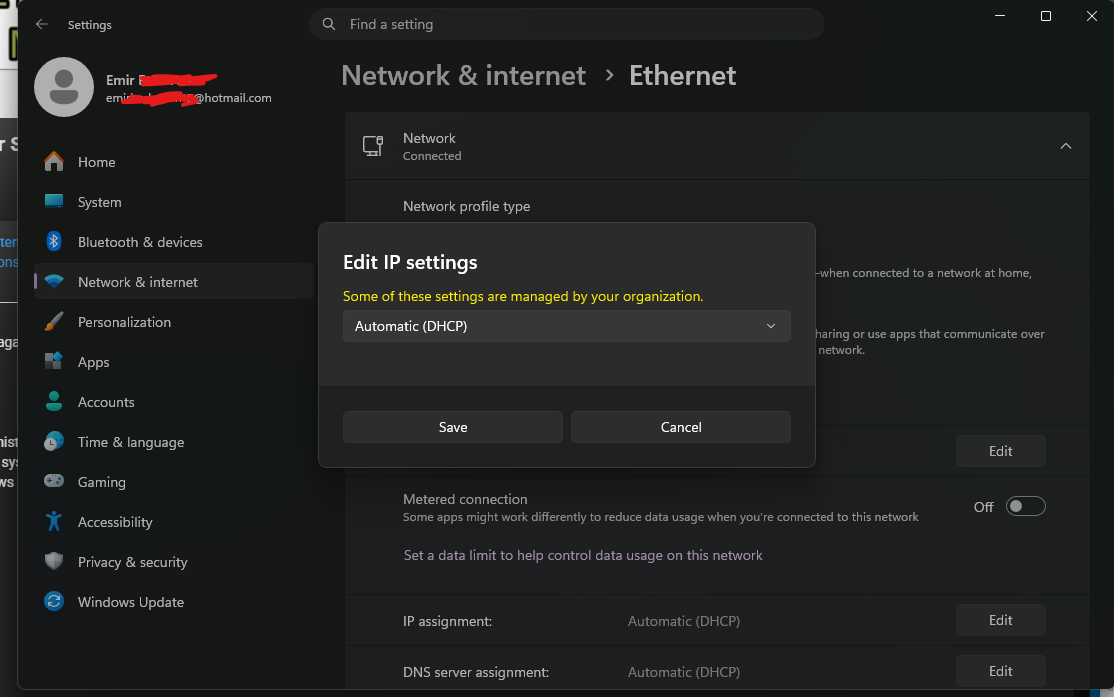Click the Apps icon in sidebar
The height and width of the screenshot is (697, 1114).
click(x=54, y=362)
